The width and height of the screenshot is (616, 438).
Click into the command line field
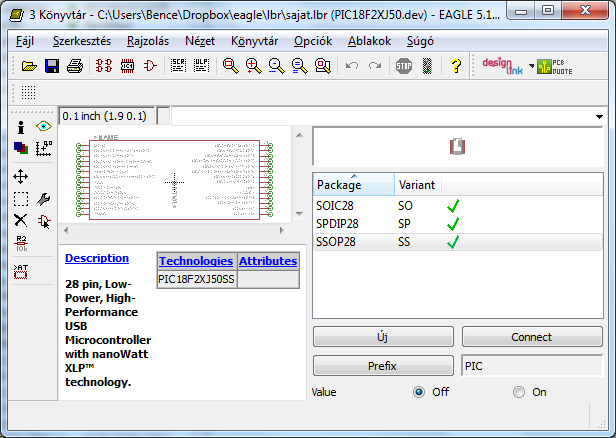coord(381,117)
